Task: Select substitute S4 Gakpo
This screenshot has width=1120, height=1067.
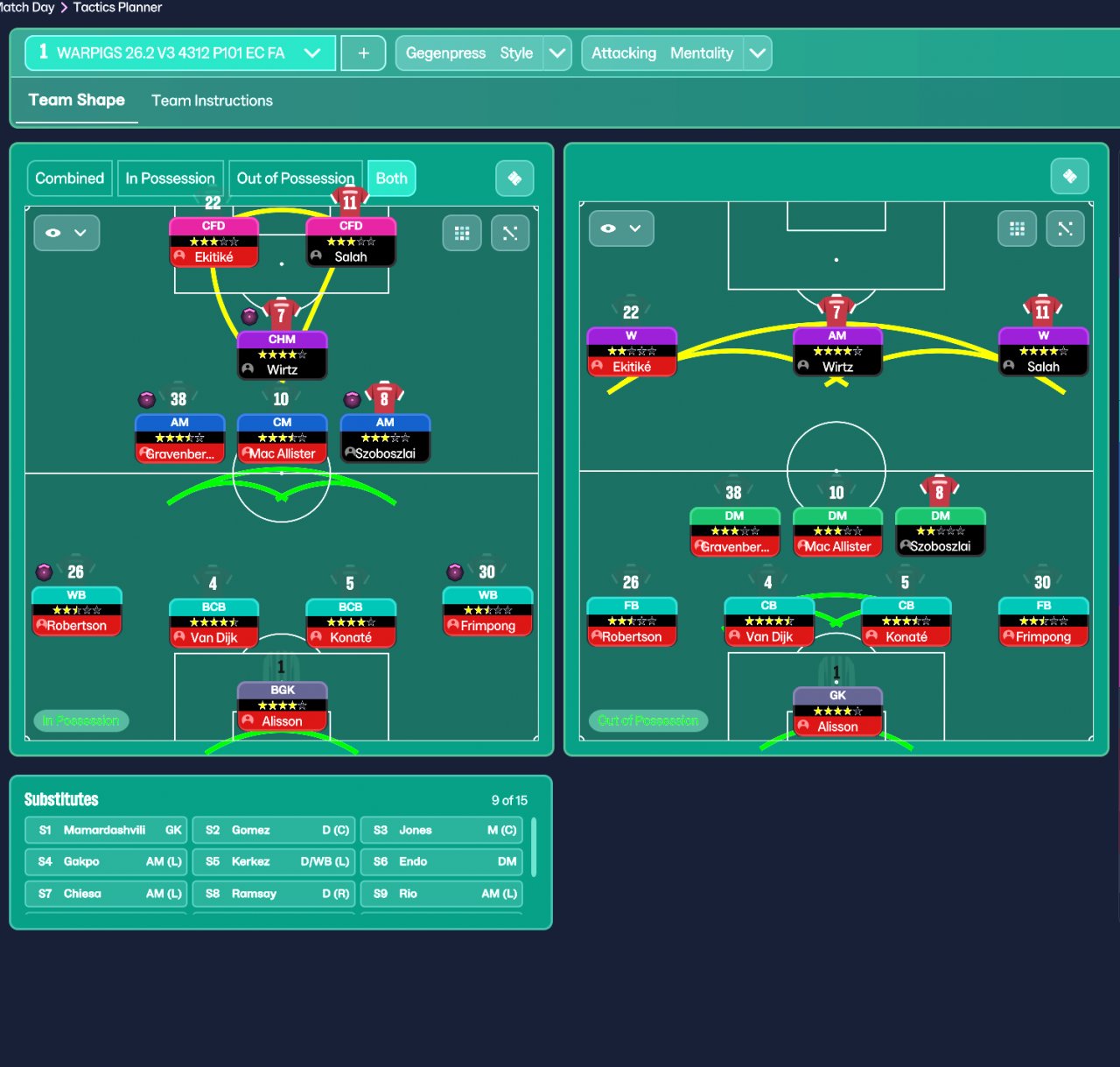Action: (106, 861)
